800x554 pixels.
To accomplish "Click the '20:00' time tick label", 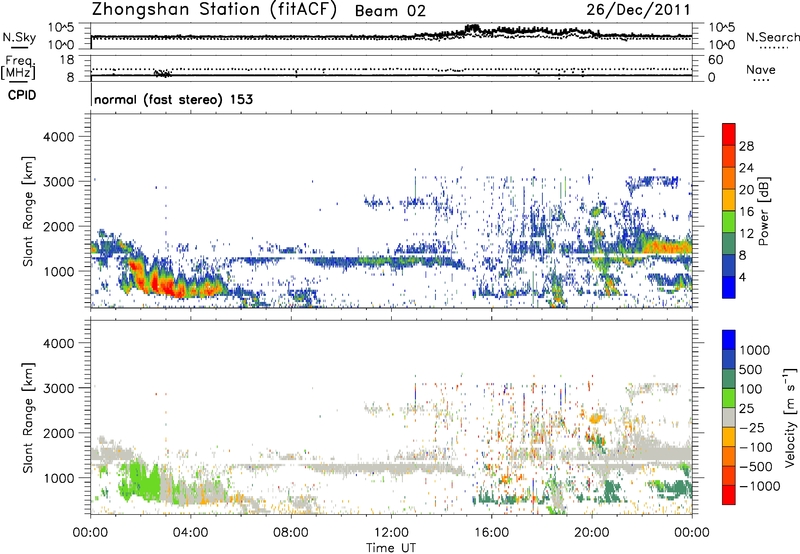I will (591, 533).
